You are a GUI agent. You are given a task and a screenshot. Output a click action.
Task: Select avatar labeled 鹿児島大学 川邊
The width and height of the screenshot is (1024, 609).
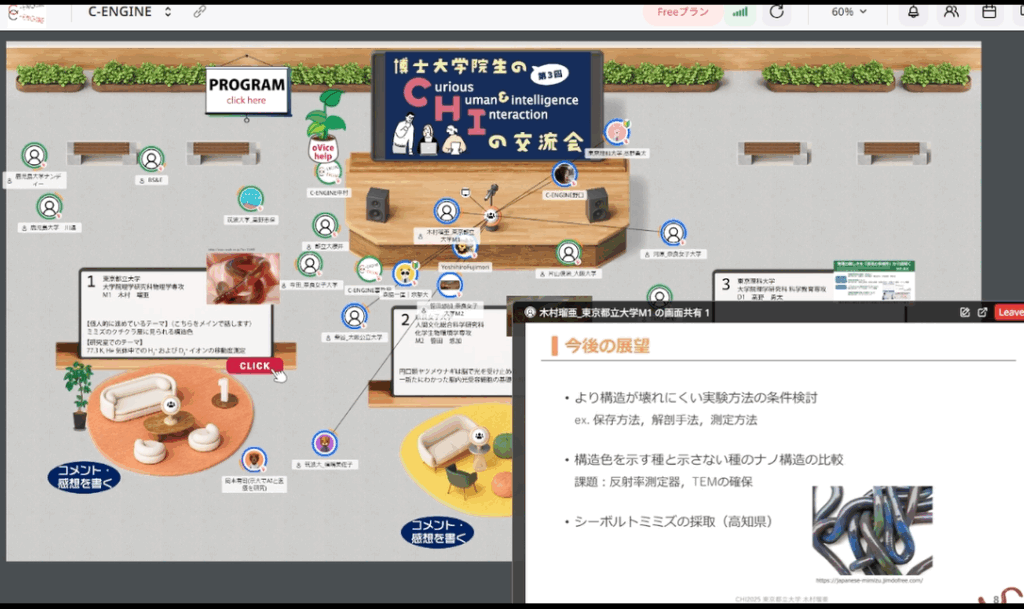(49, 207)
